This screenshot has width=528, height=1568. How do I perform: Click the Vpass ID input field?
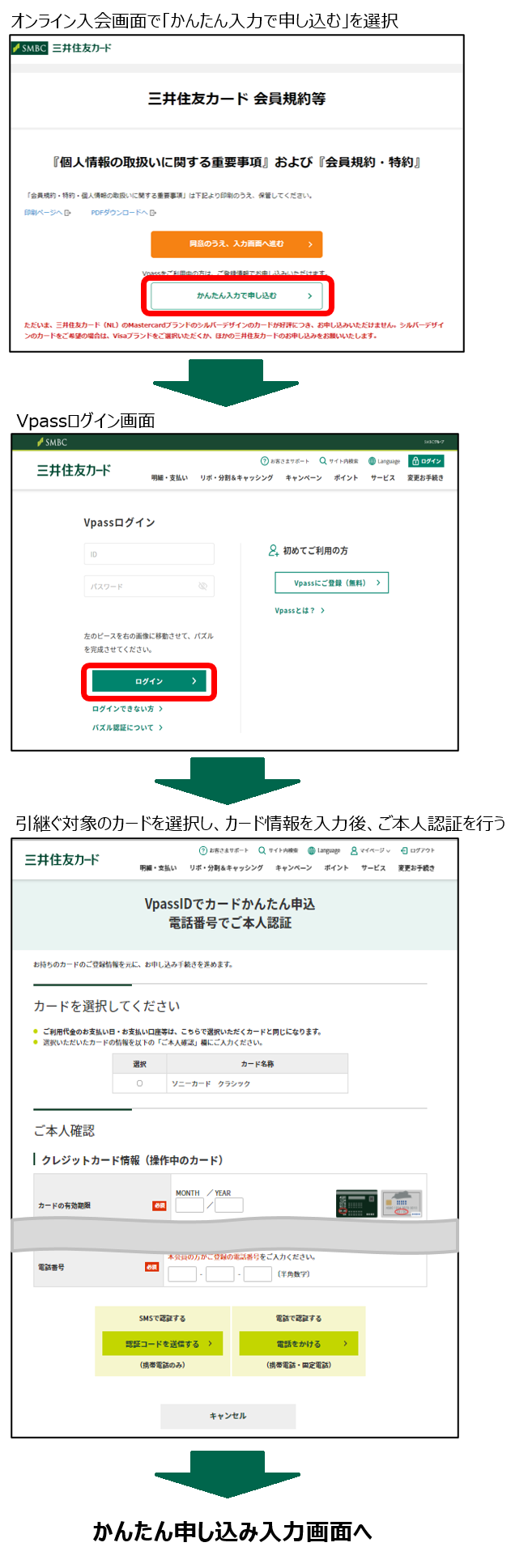click(149, 554)
